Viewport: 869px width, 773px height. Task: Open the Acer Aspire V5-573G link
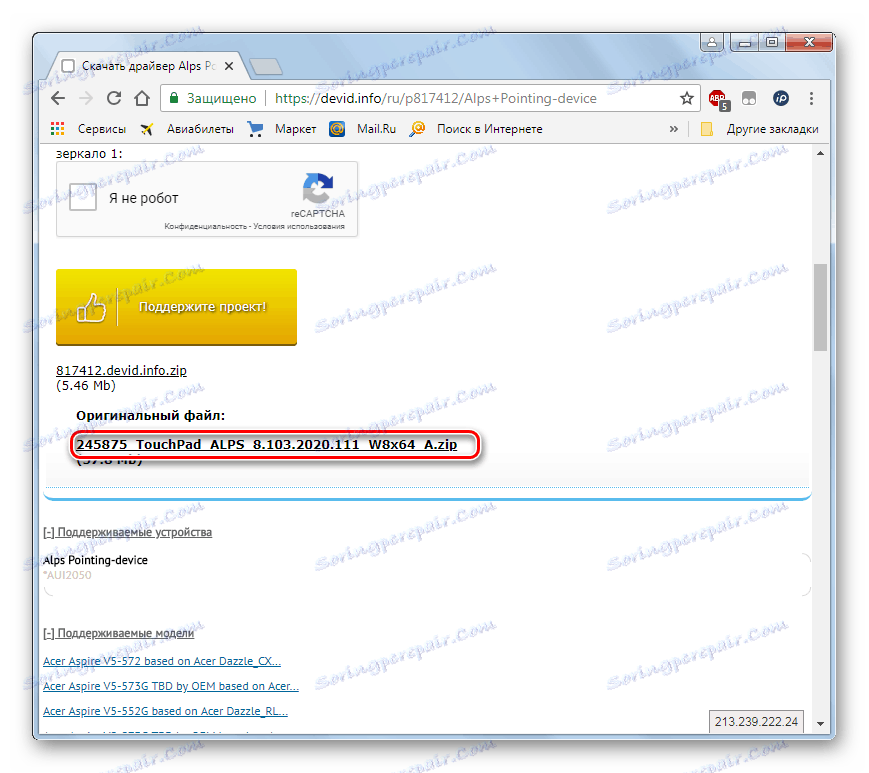click(x=171, y=686)
